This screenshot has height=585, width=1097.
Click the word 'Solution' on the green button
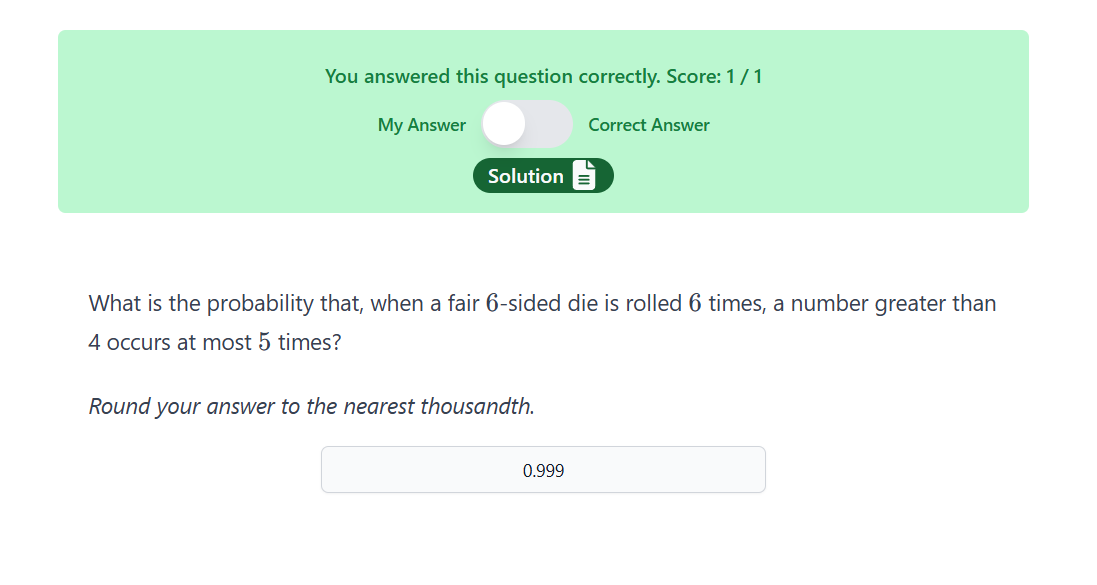(x=525, y=176)
